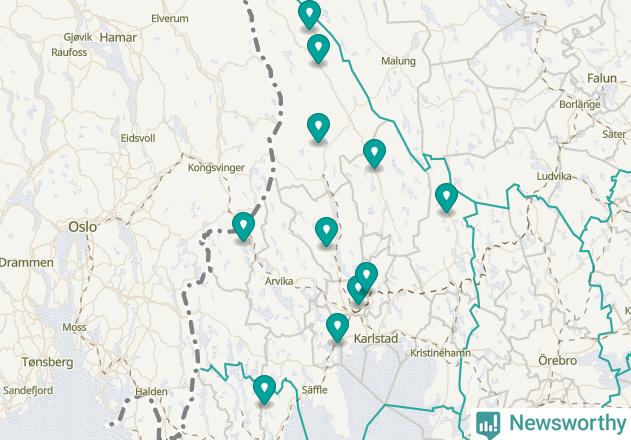Click the upper pin of the overlapping pair above Karlstad

367,274
